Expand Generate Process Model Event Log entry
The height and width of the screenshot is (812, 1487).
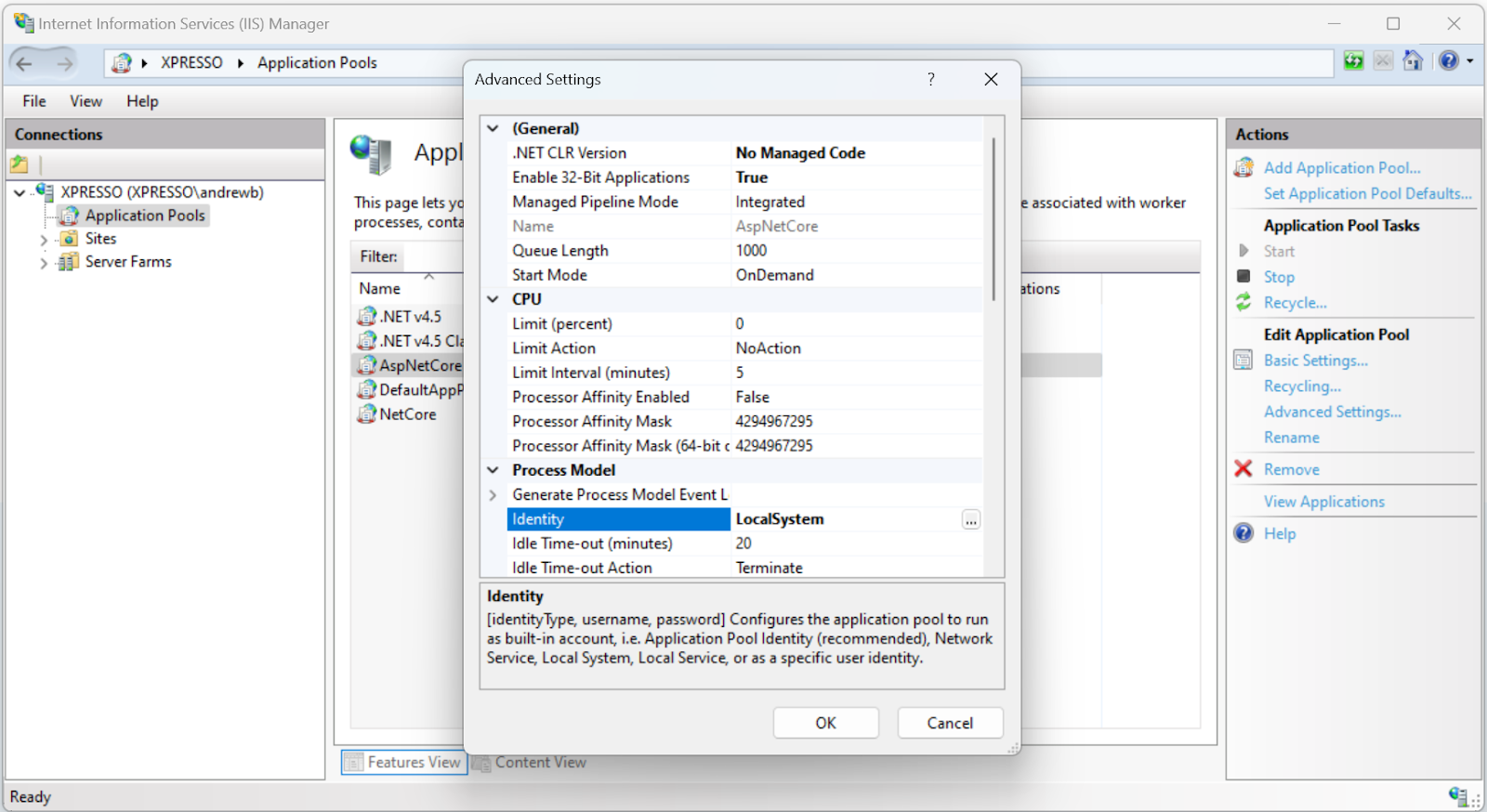(493, 495)
